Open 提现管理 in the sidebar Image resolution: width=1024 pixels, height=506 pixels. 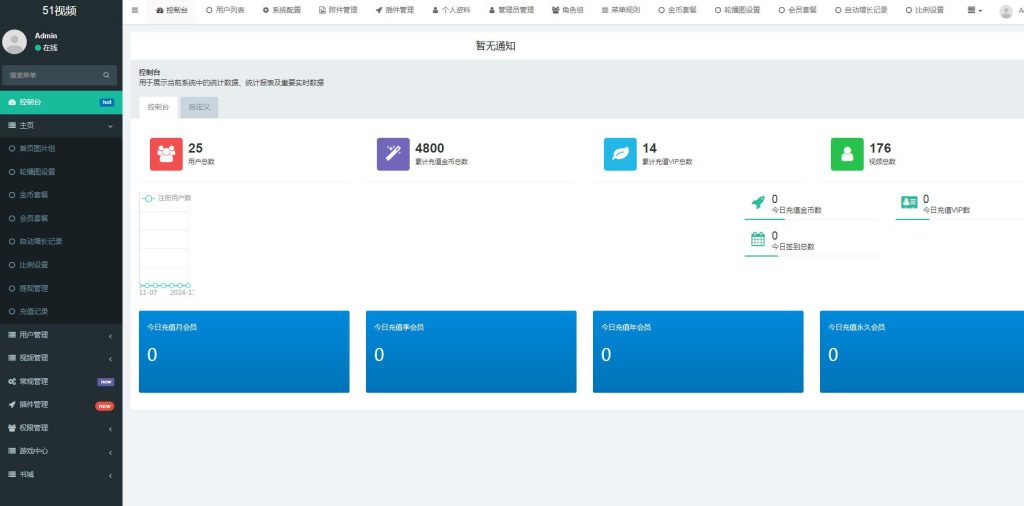pos(61,288)
